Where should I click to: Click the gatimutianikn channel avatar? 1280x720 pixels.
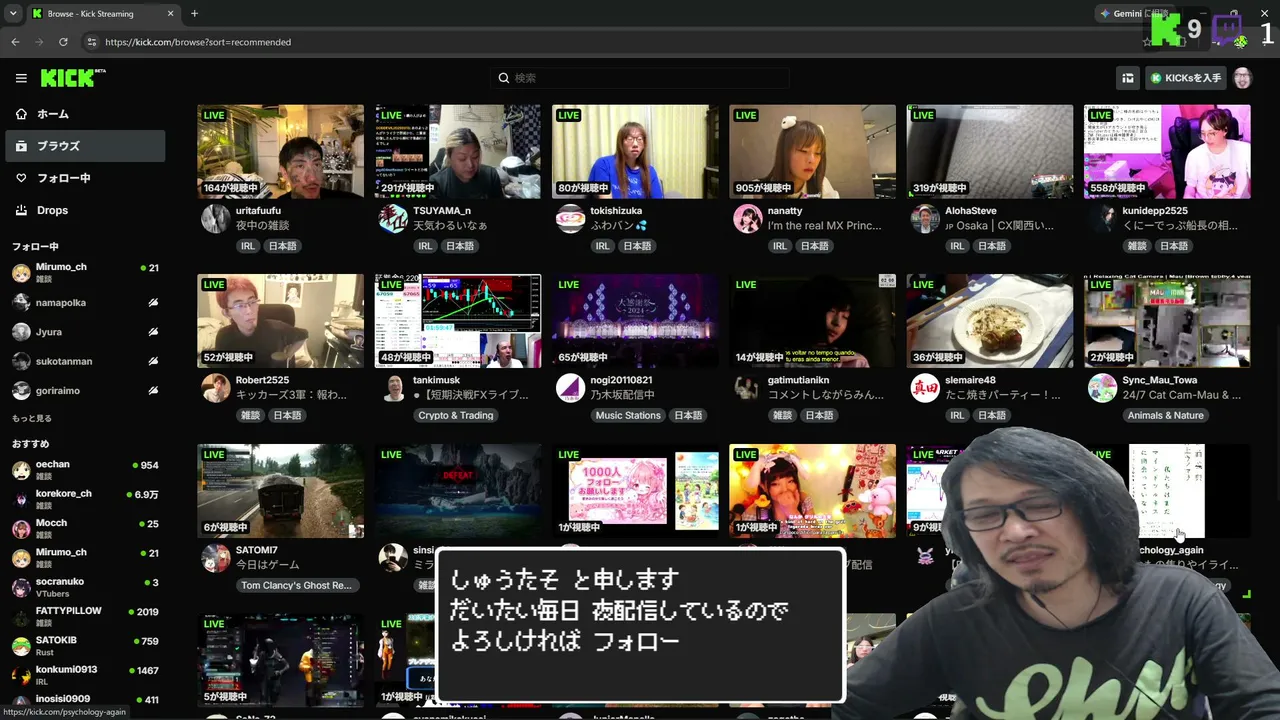747,388
